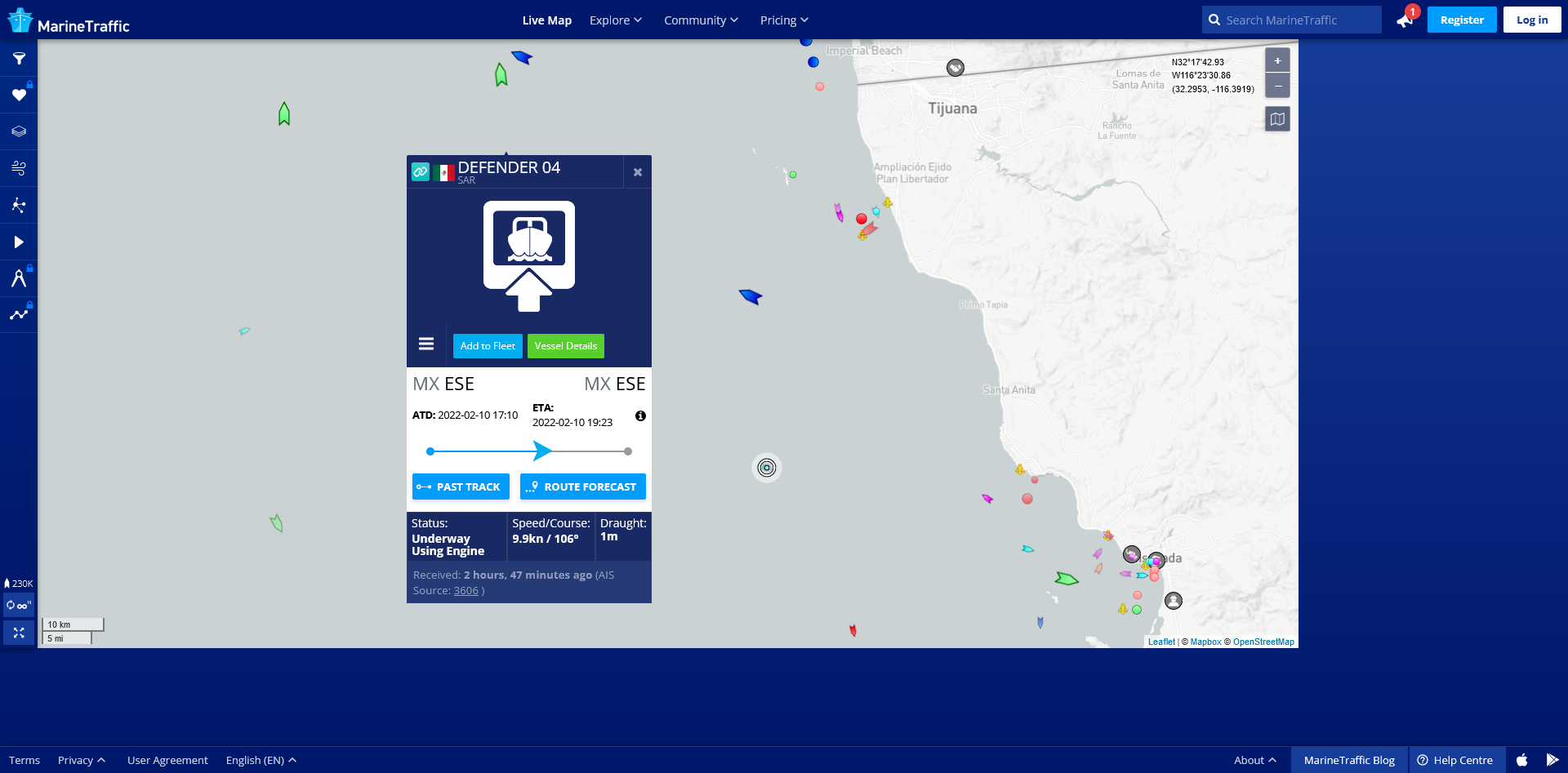Open the voyage planner line chart icon

point(19,314)
